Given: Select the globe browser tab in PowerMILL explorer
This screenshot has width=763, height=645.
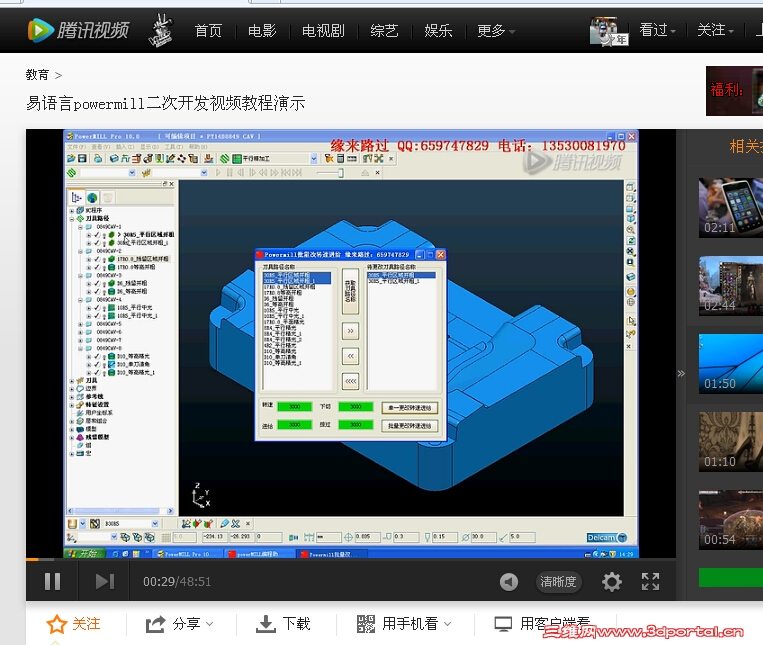Looking at the screenshot, I should 92,197.
